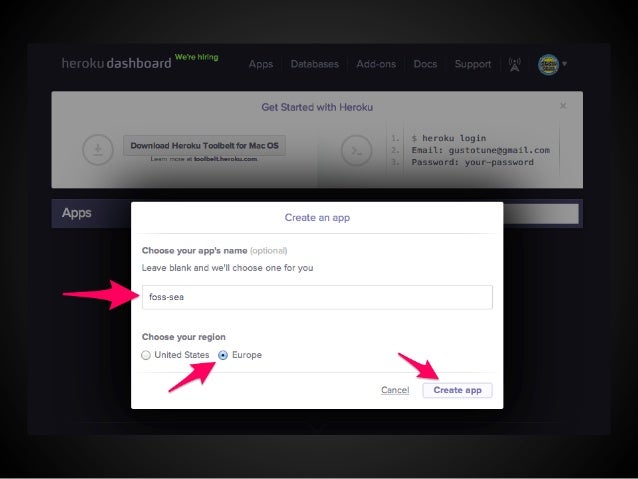Open the Apps menu item
The image size is (638, 479).
pos(261,64)
